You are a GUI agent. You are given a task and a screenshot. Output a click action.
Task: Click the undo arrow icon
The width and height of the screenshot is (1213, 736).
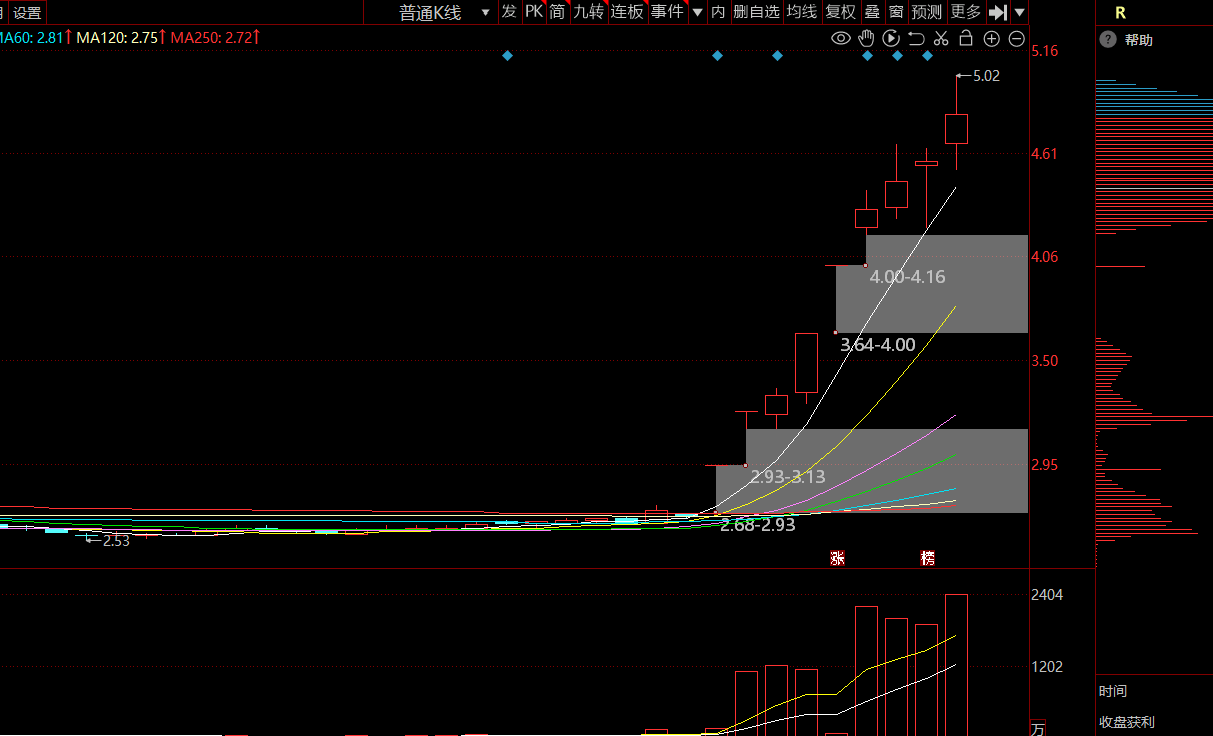point(916,38)
